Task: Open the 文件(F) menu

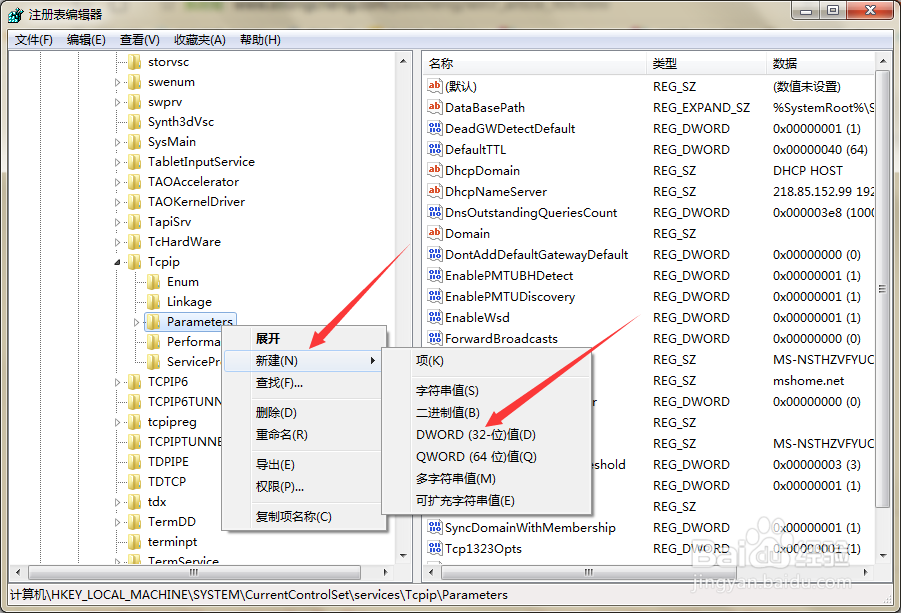Action: click(x=34, y=40)
